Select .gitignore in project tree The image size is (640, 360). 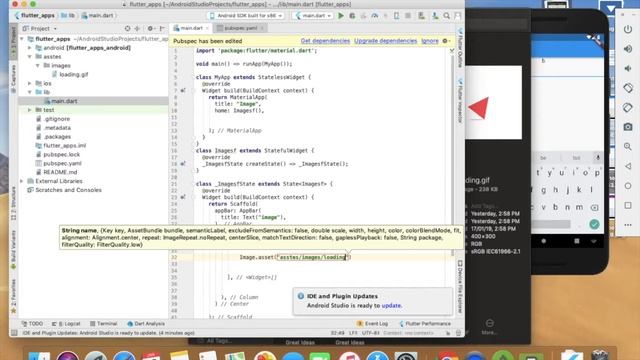coord(53,119)
